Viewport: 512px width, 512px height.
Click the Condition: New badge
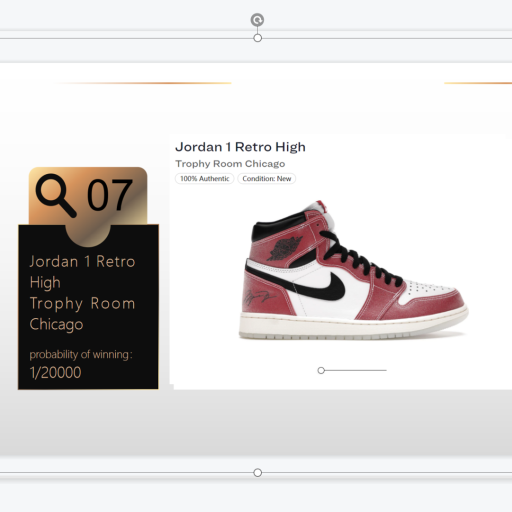[x=267, y=179]
